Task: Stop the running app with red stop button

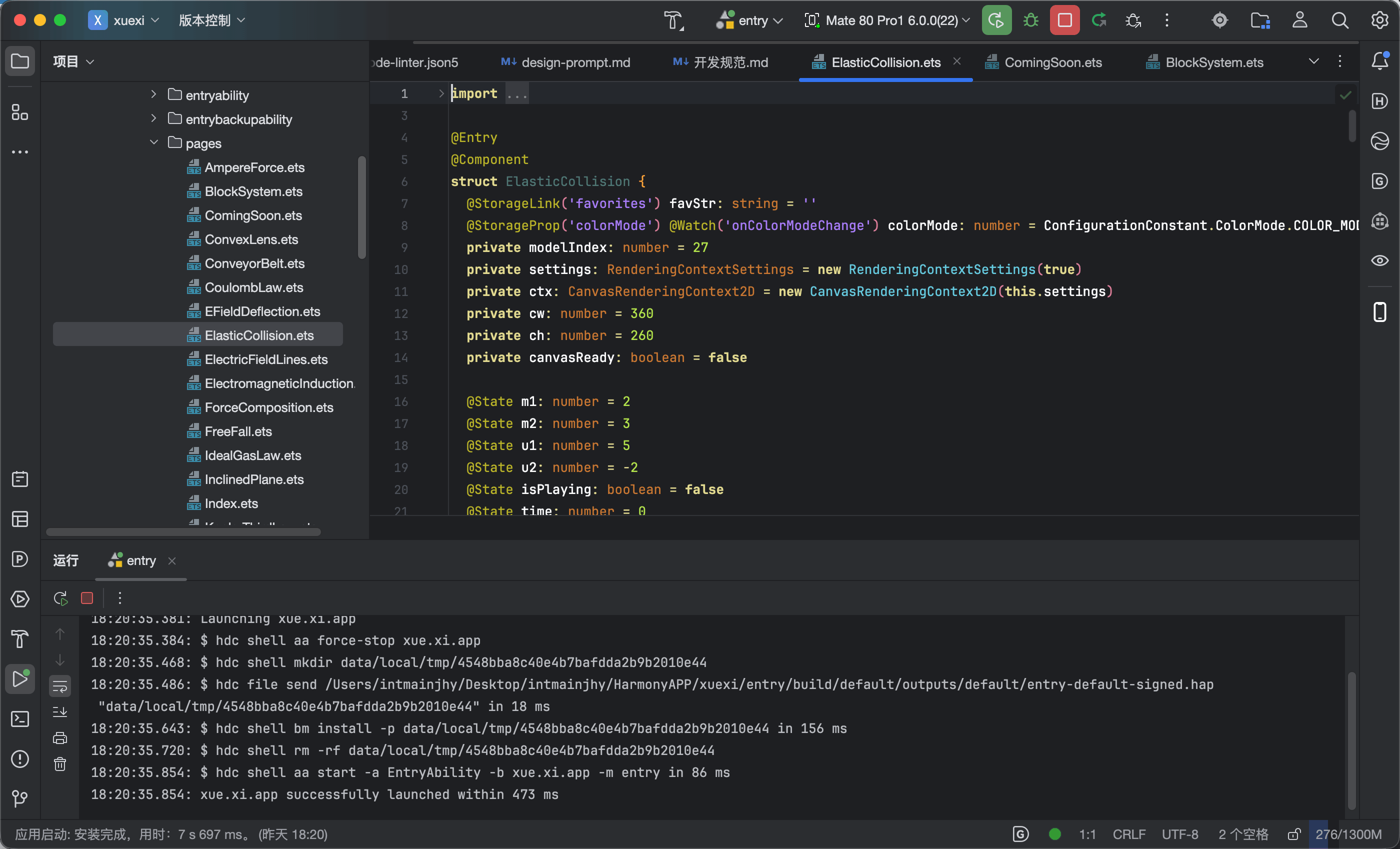Action: [1065, 20]
